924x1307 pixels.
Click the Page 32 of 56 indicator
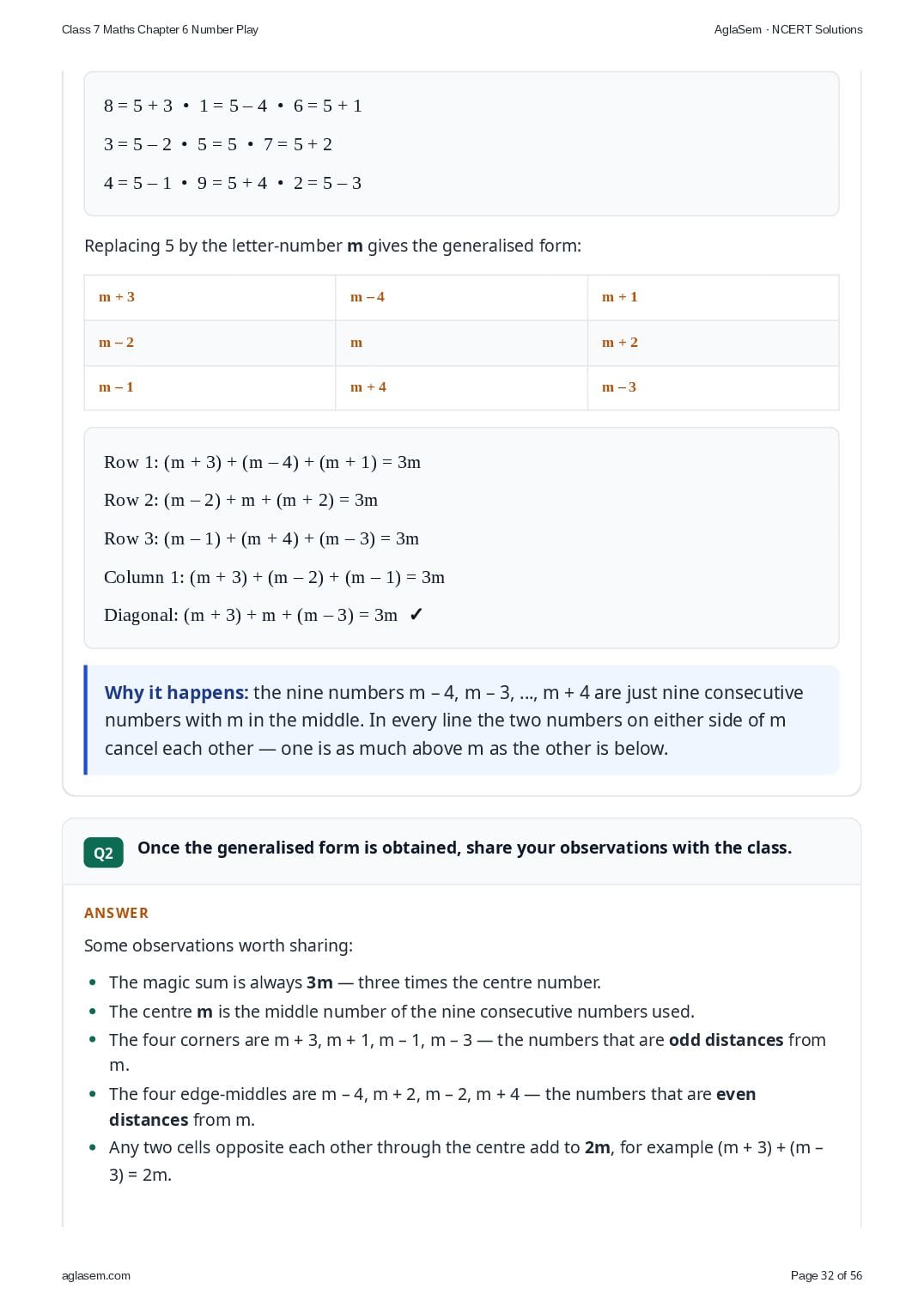click(x=826, y=1275)
